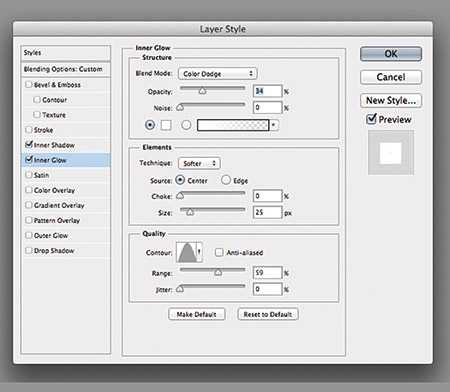Enable the Texture checkbox
Screen dimensions: 450x392
[x=37, y=115]
